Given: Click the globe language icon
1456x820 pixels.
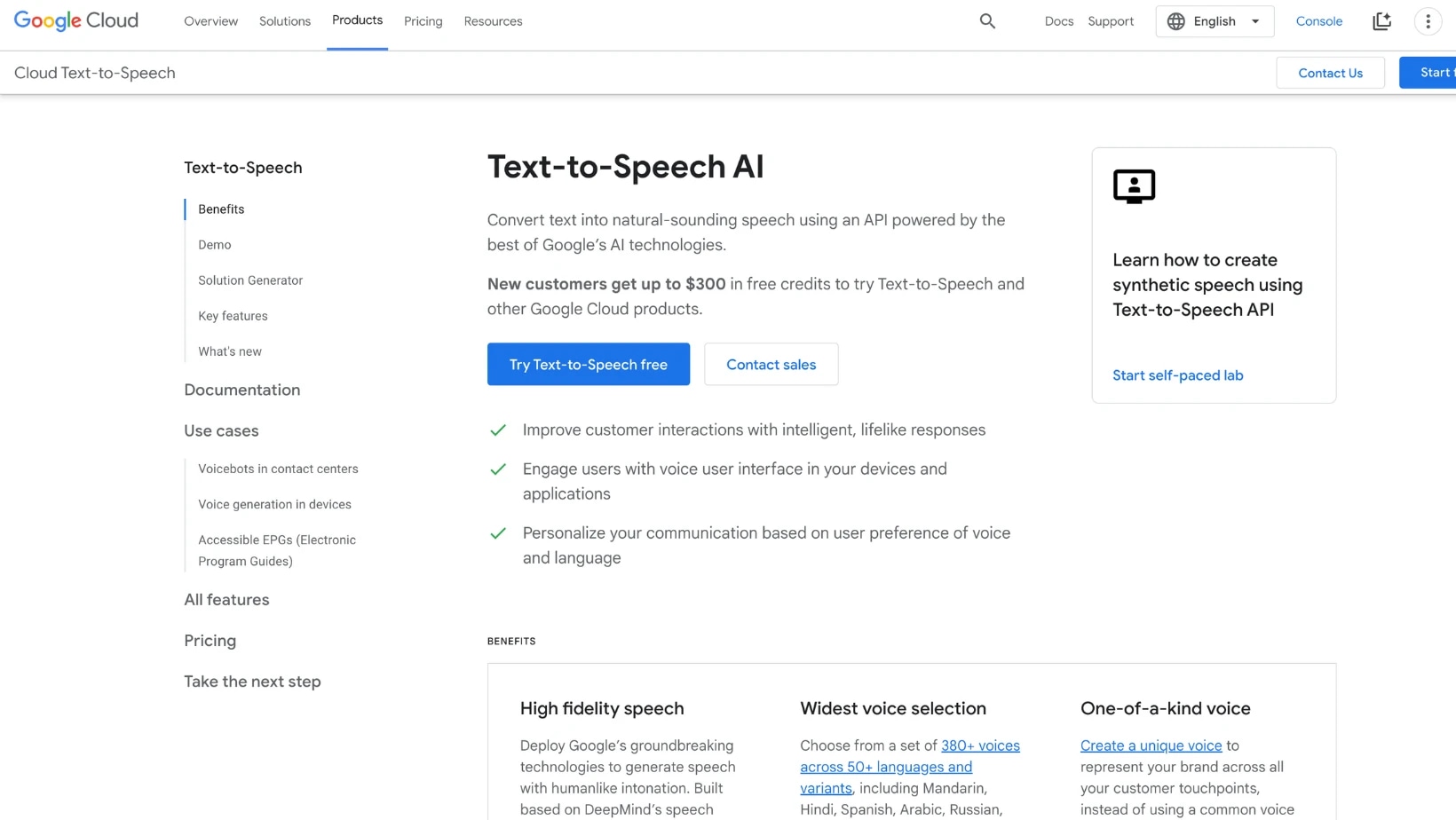Looking at the screenshot, I should 1176,21.
